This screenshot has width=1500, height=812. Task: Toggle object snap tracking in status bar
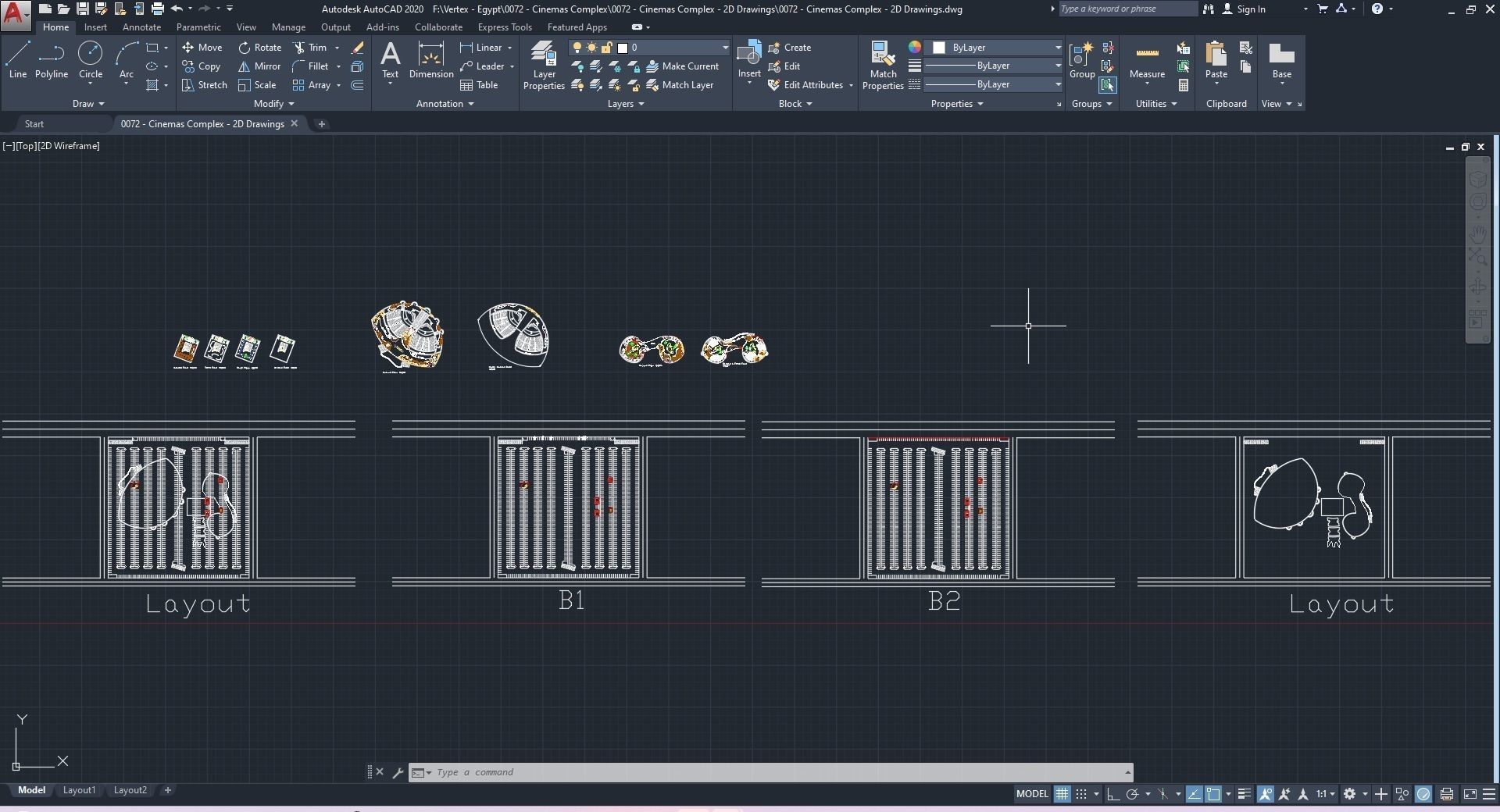pyautogui.click(x=1195, y=794)
